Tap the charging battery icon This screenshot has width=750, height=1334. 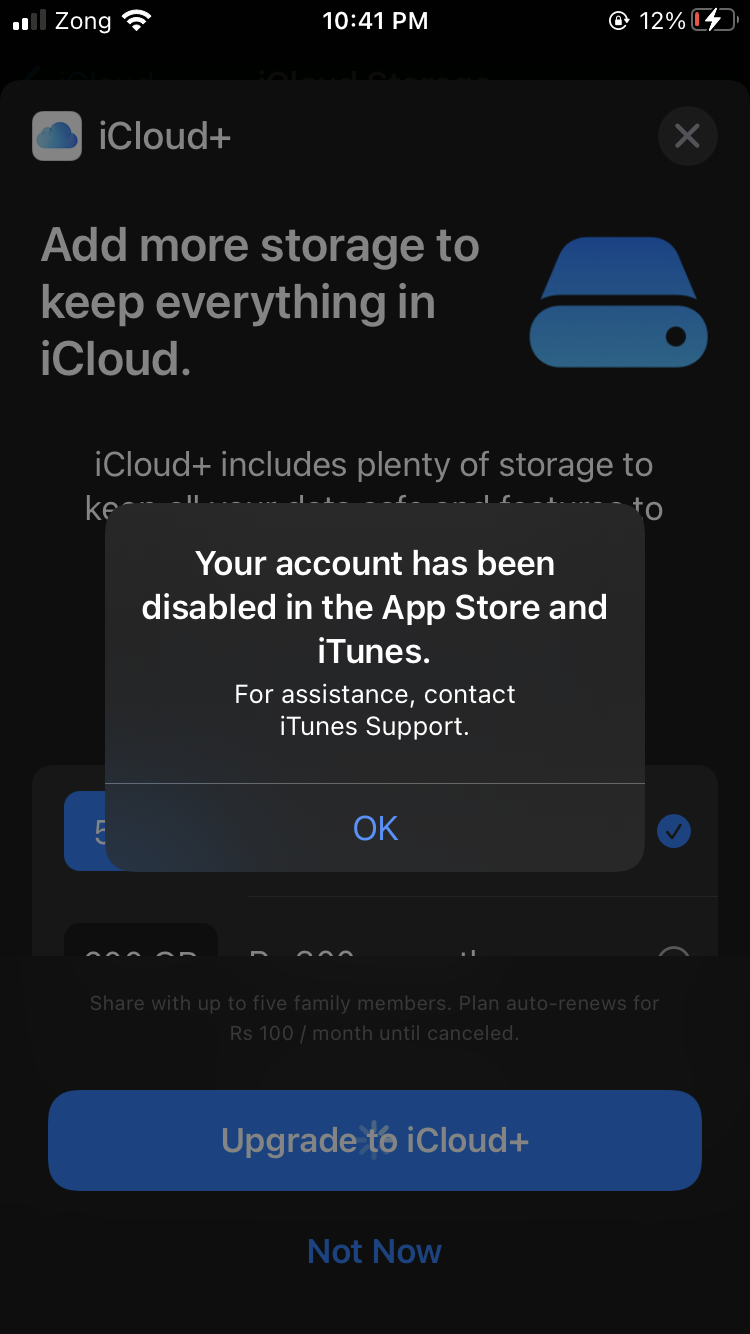coord(713,21)
